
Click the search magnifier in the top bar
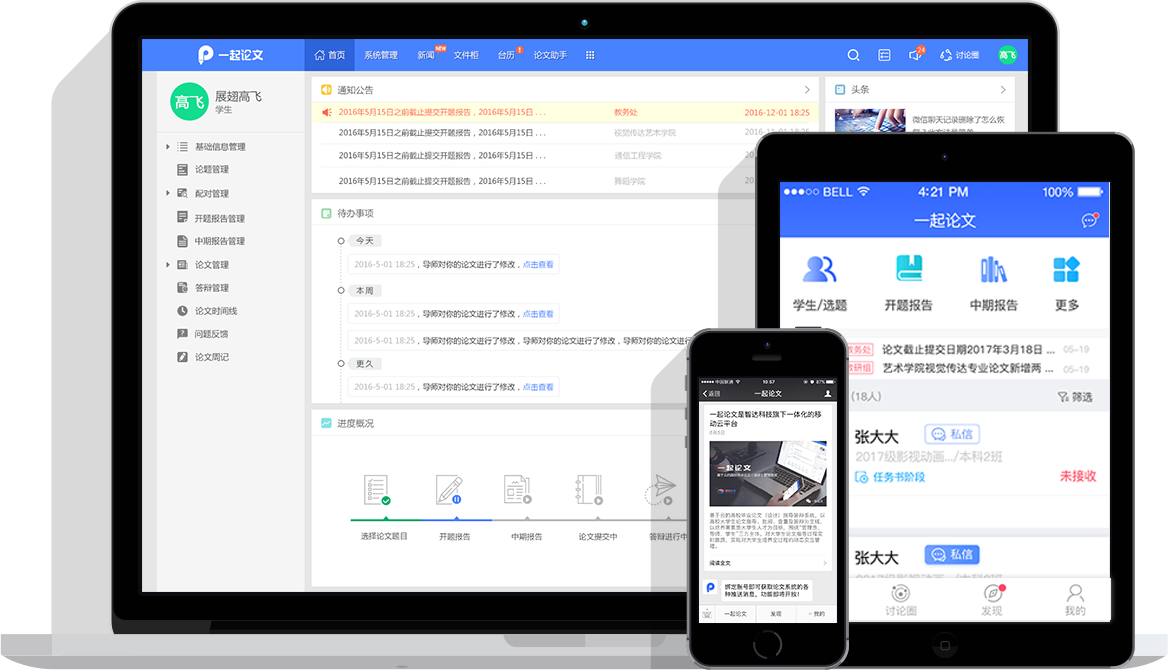pos(853,55)
